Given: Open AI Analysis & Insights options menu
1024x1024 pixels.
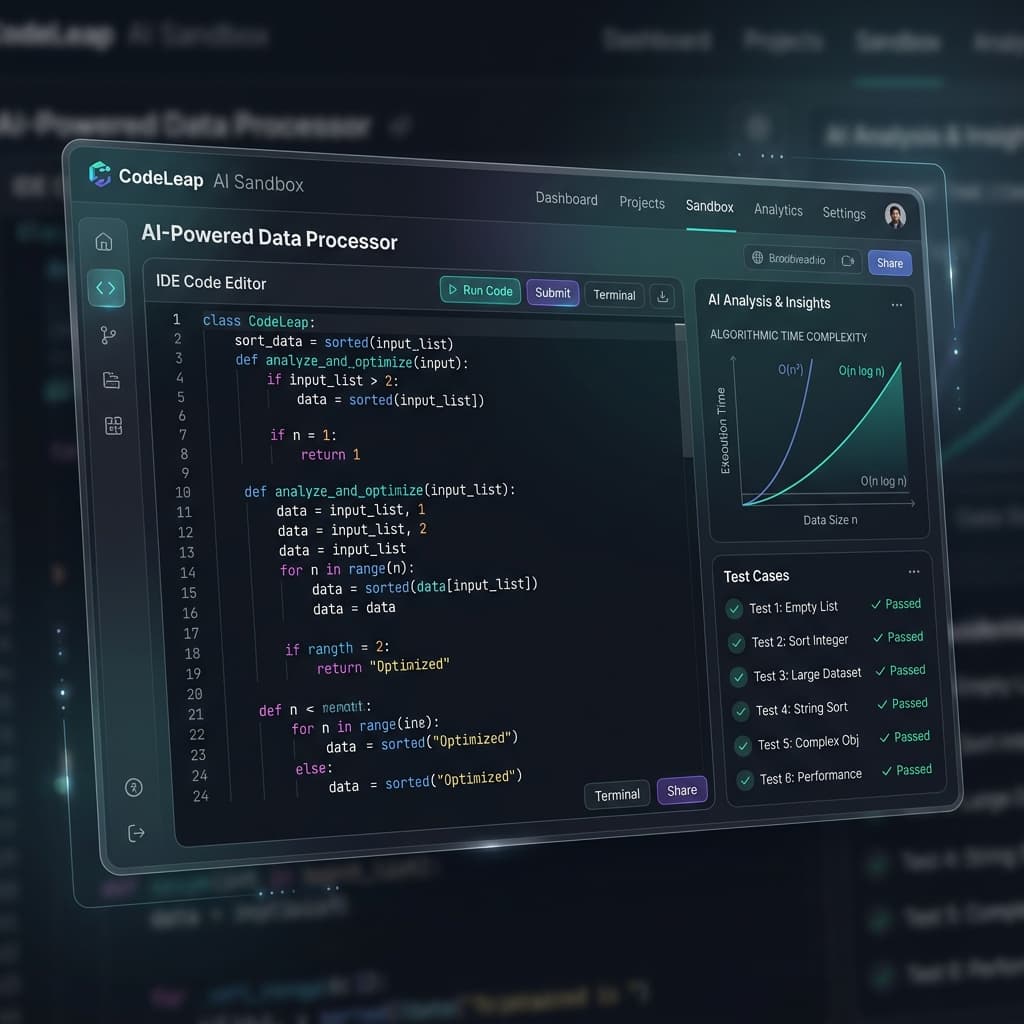Looking at the screenshot, I should pyautogui.click(x=897, y=305).
